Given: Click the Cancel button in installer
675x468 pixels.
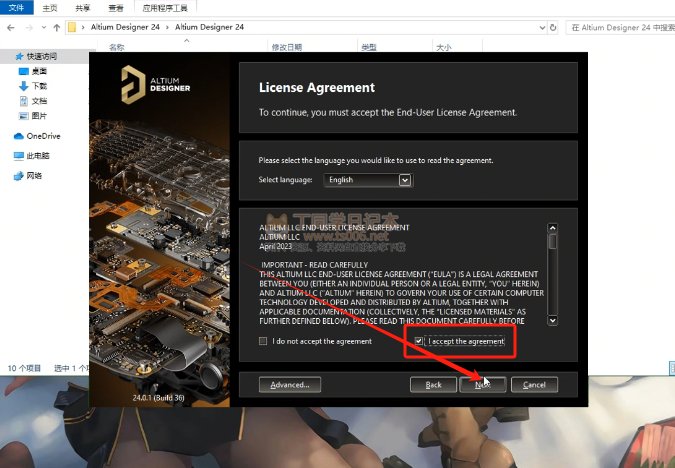Looking at the screenshot, I should [x=534, y=385].
